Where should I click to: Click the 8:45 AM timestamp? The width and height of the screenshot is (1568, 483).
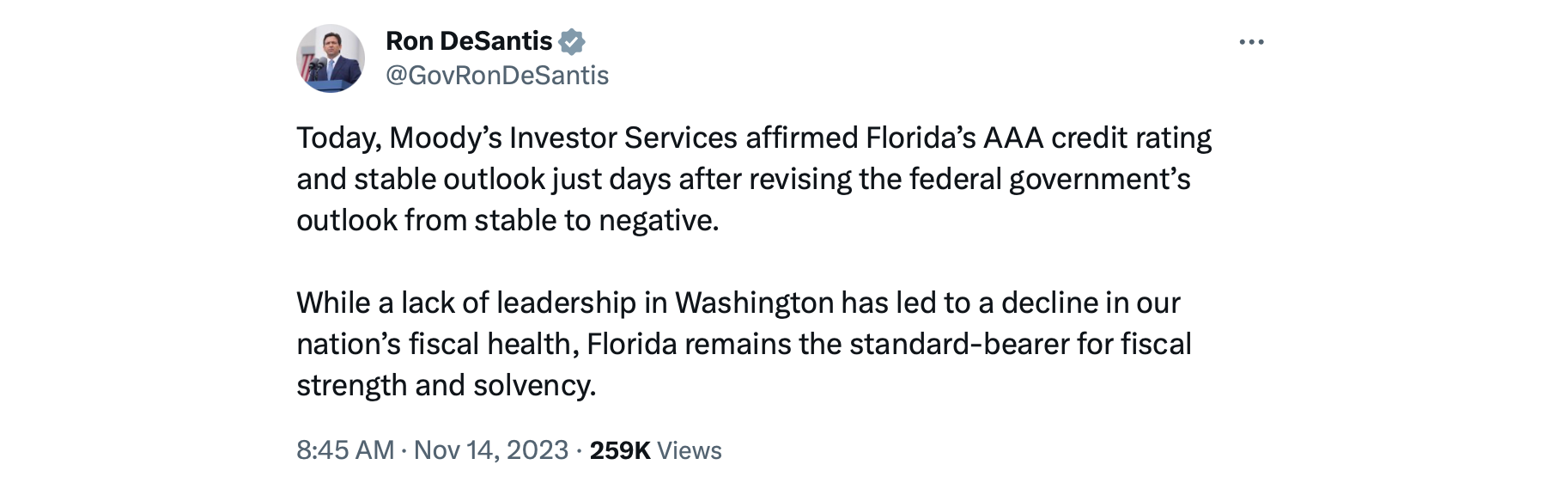click(345, 450)
